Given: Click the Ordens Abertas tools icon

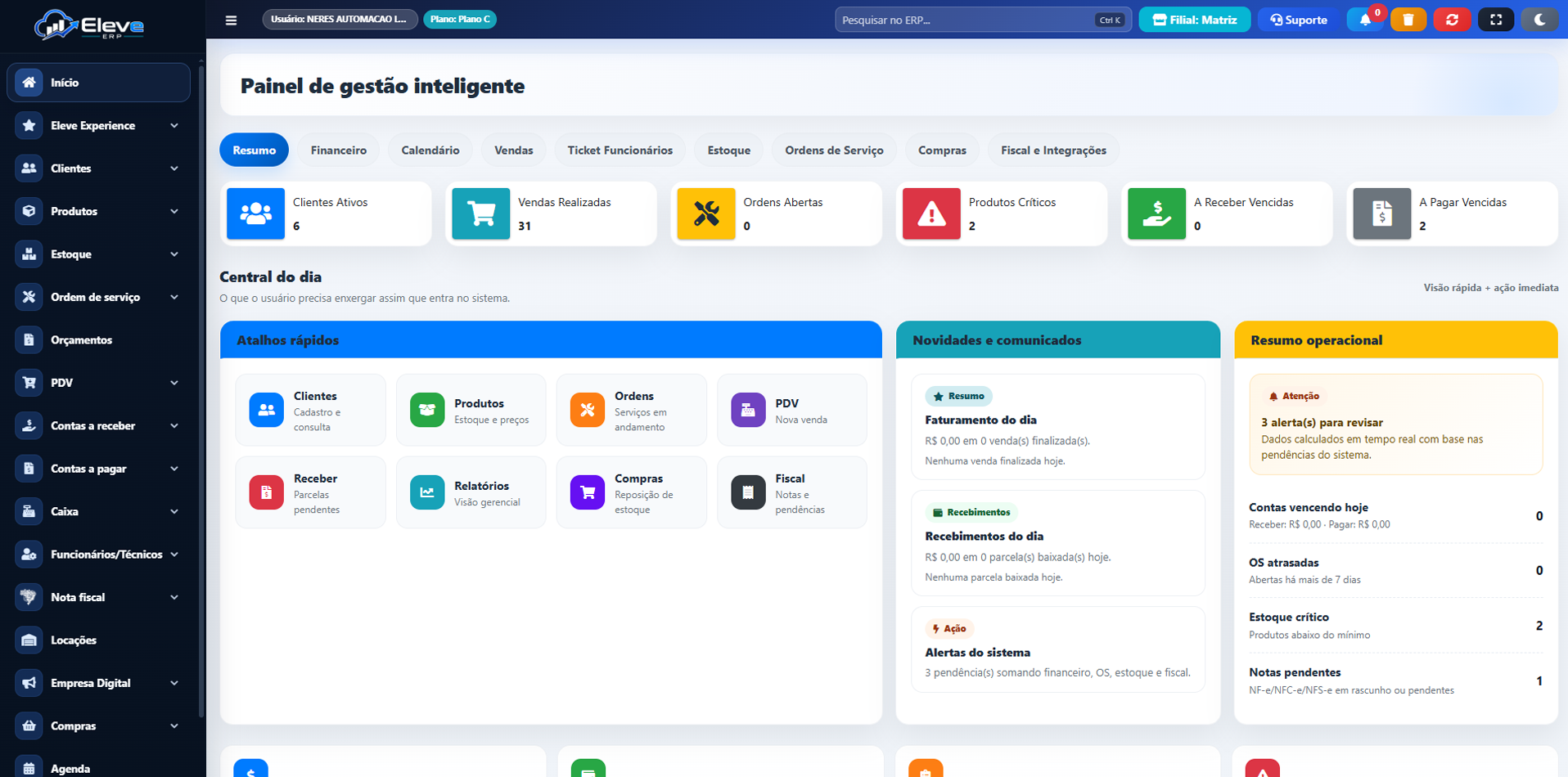Looking at the screenshot, I should 706,213.
